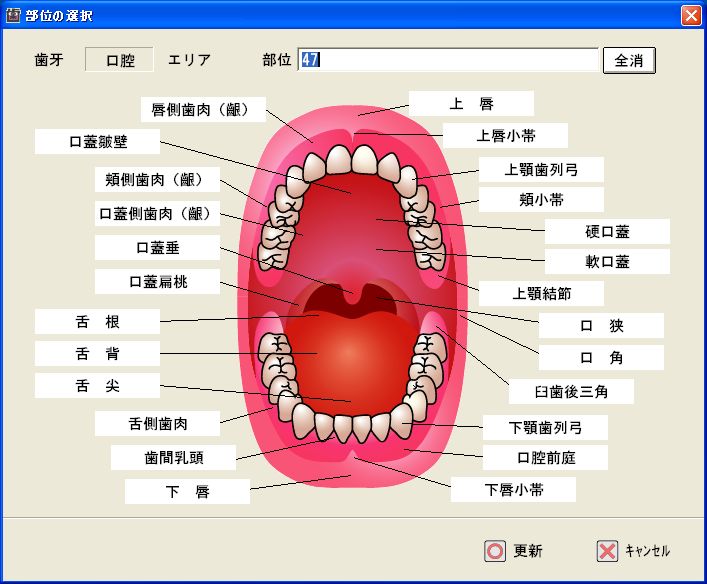Choose the 口蓋皺壁 label
Viewport: 707px width, 584px height.
point(97,142)
